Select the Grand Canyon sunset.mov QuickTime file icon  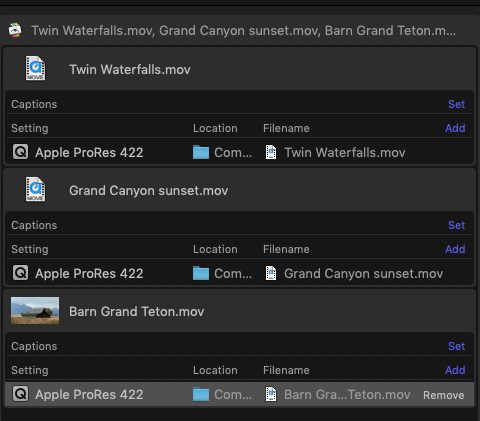coord(35,189)
